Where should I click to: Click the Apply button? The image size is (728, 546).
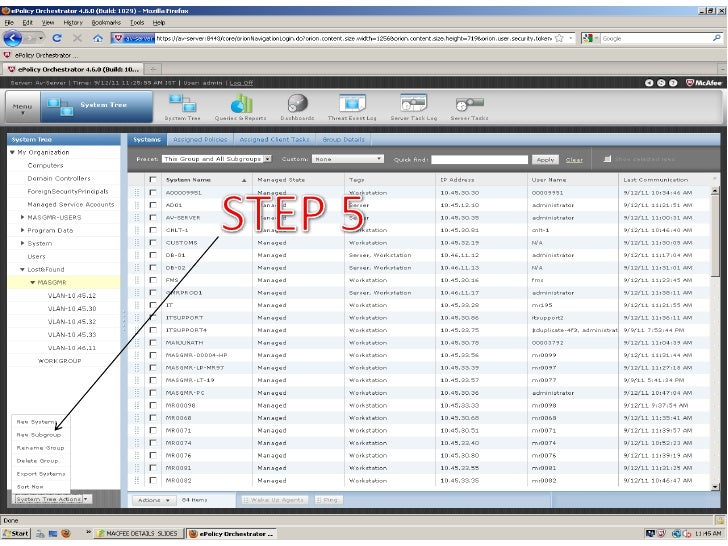[546, 159]
